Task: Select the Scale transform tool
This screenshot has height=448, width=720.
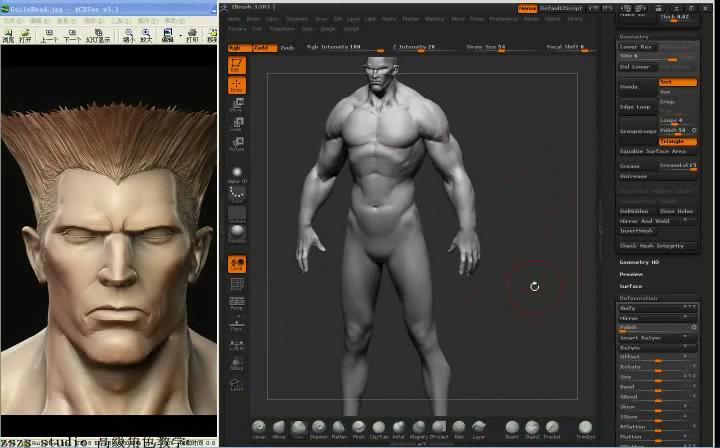Action: coord(237,124)
